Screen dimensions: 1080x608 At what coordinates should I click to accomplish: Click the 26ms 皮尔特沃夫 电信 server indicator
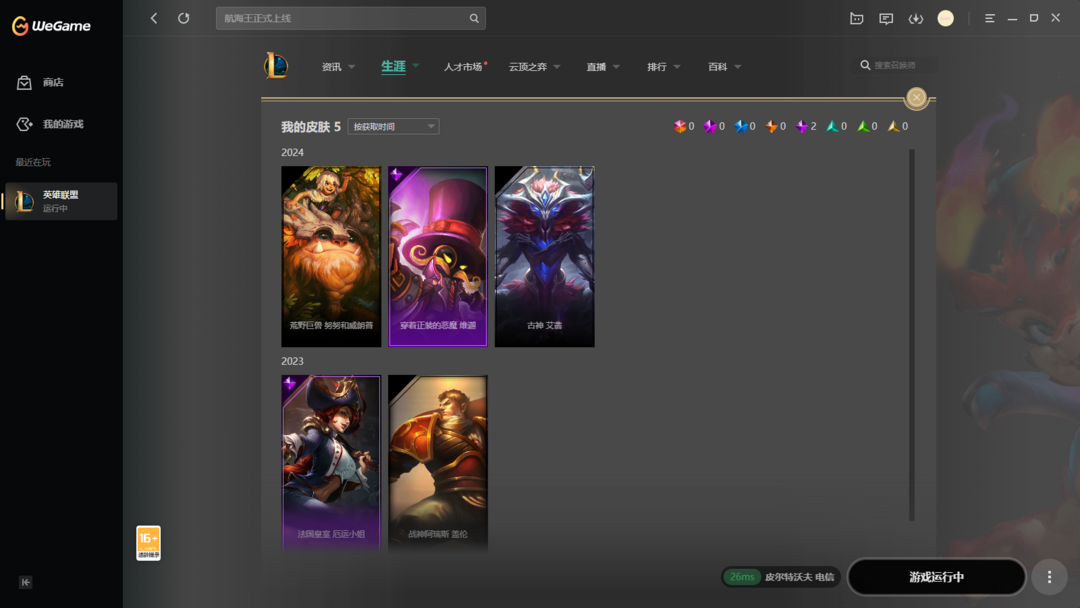(x=781, y=577)
